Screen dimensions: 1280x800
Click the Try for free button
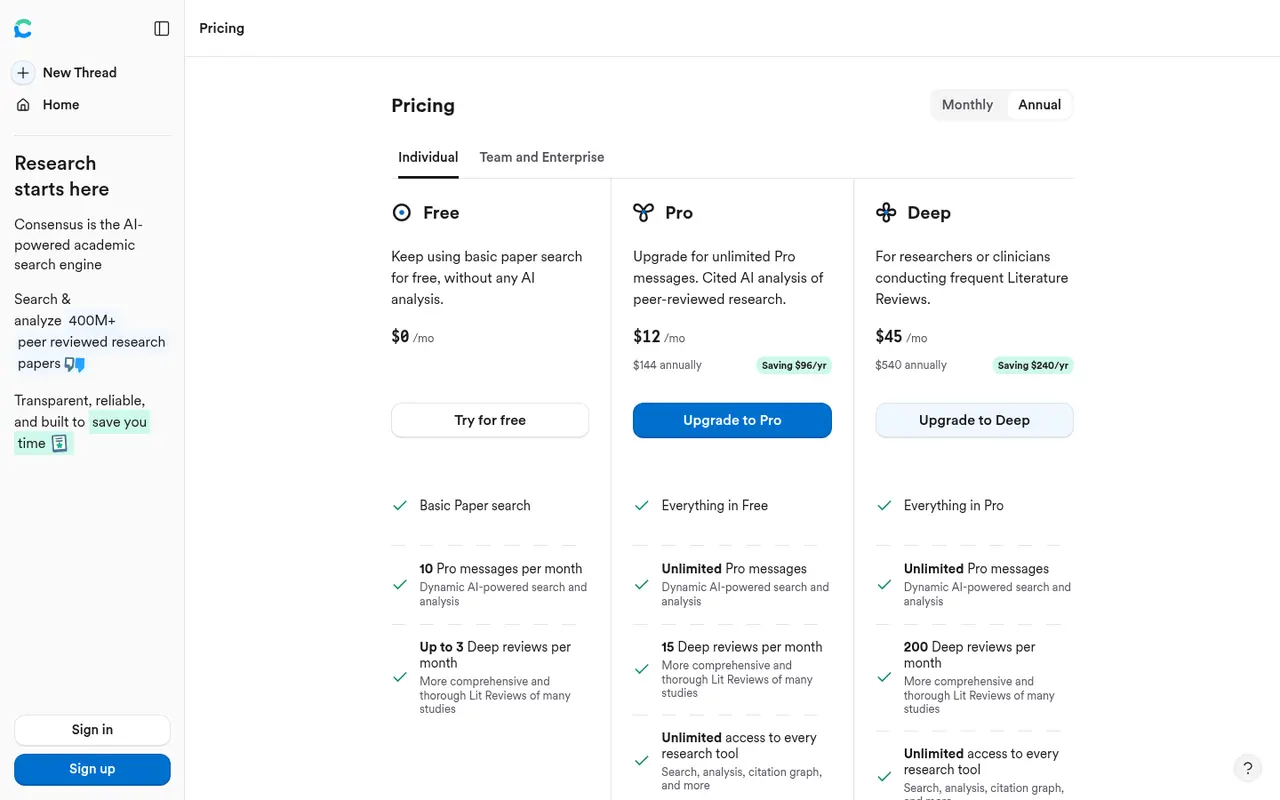click(x=490, y=420)
